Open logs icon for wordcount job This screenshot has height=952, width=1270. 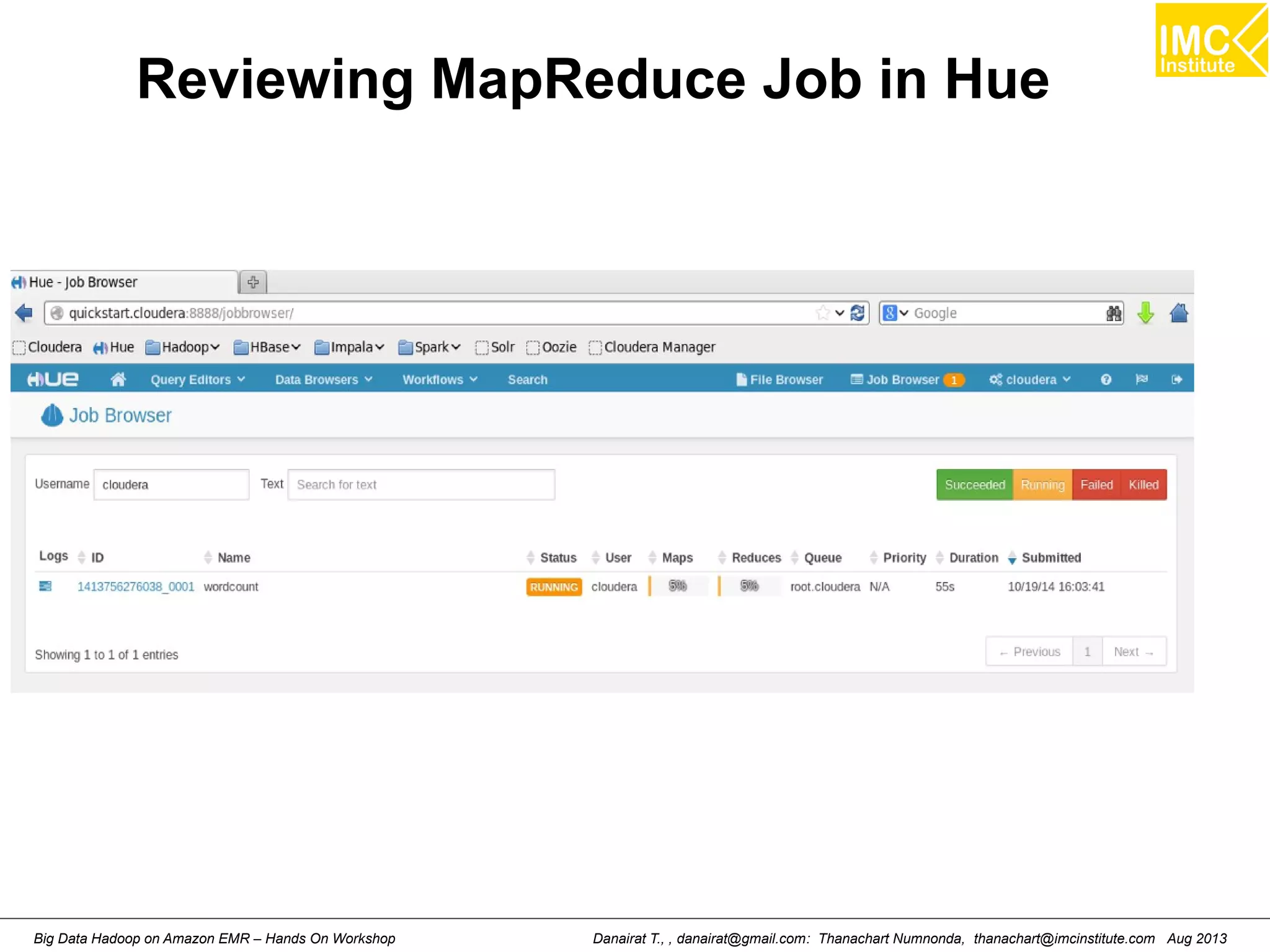[x=45, y=586]
